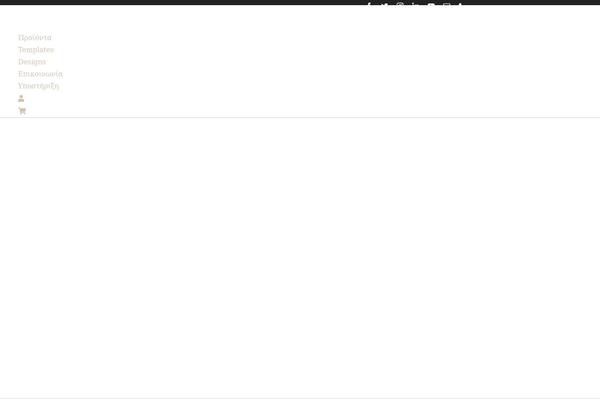Open the Προϊόντα menu item
Screen dimensions: 600x400
tap(34, 38)
